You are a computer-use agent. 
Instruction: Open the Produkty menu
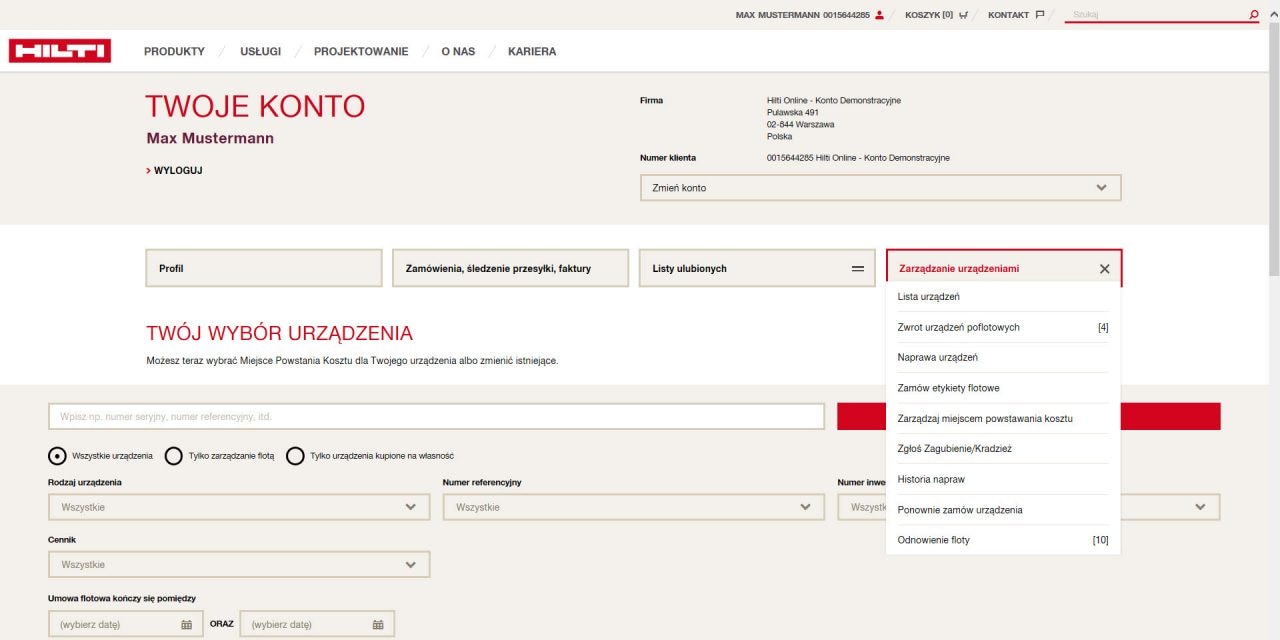174,51
